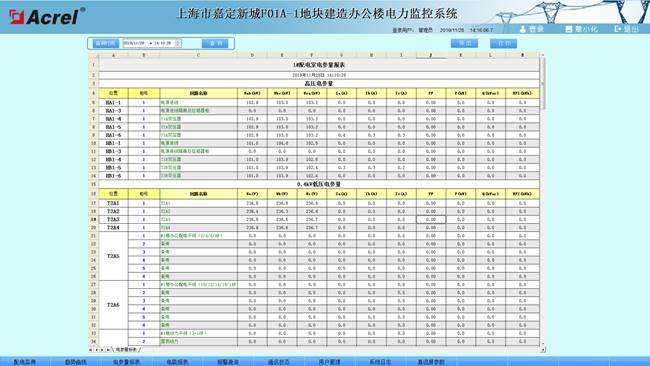Open the 通讯状态 bottom menu tab
650x366 pixels.
click(279, 362)
